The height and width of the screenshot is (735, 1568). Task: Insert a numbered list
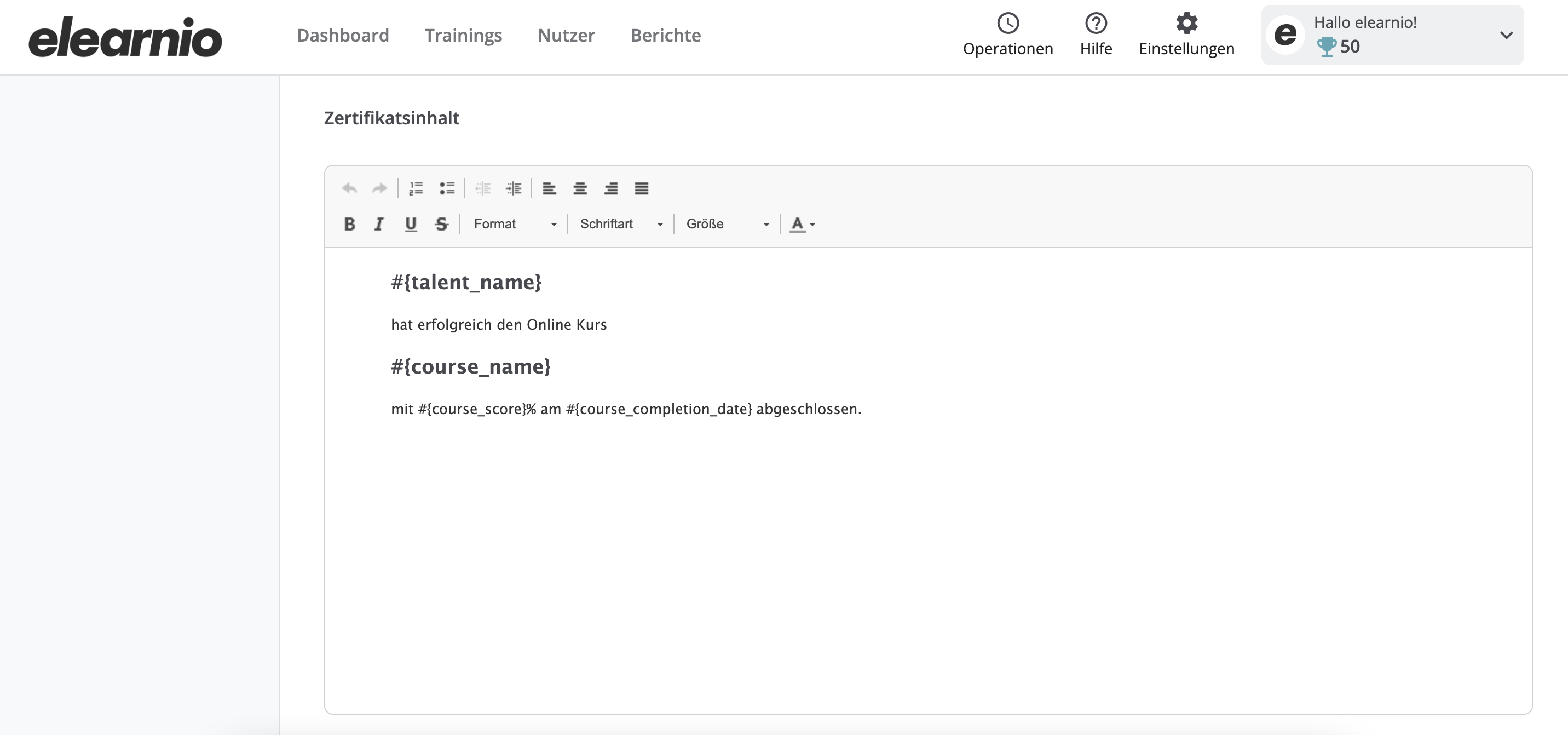point(416,188)
